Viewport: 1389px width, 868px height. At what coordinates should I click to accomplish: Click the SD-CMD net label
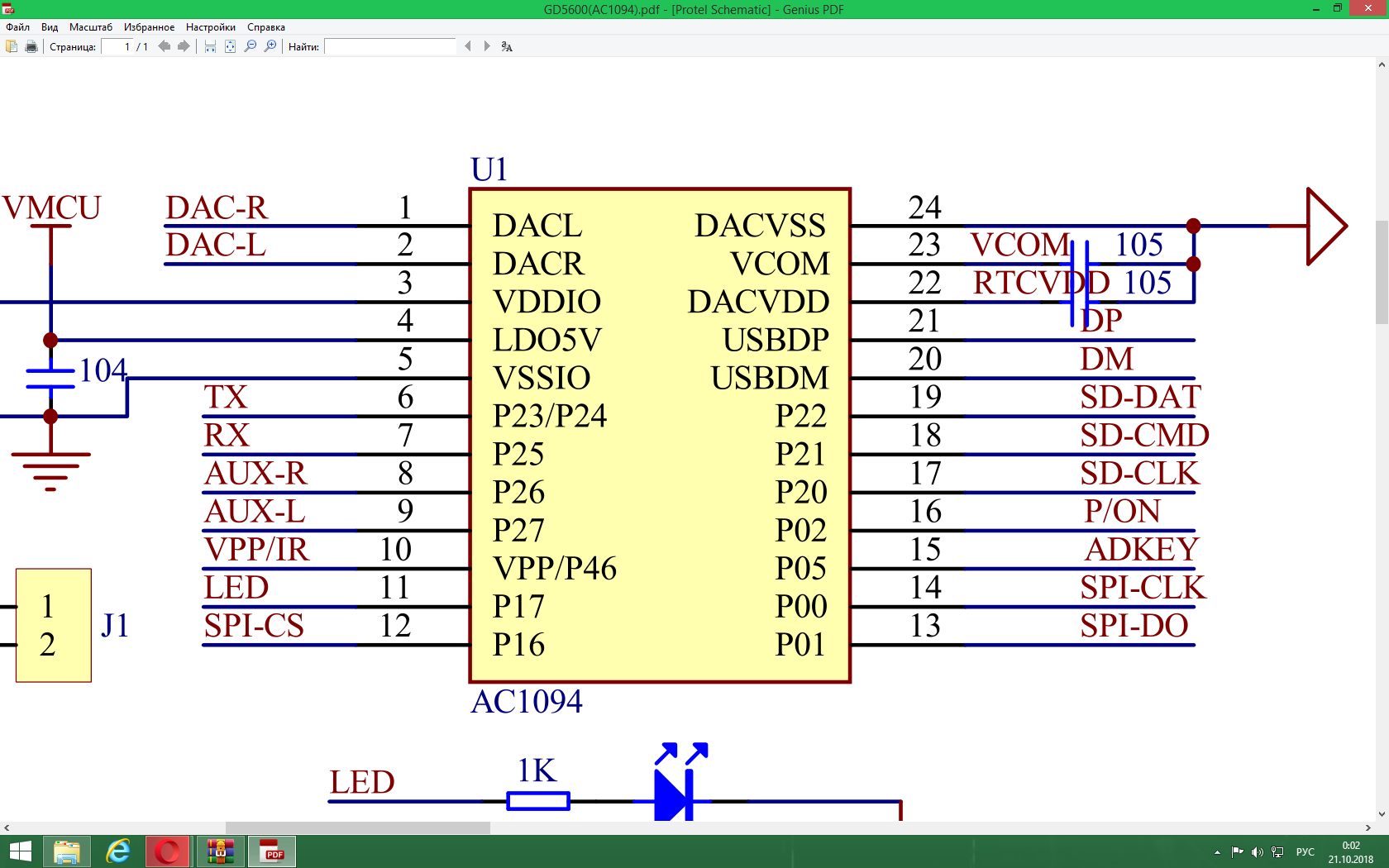1144,436
